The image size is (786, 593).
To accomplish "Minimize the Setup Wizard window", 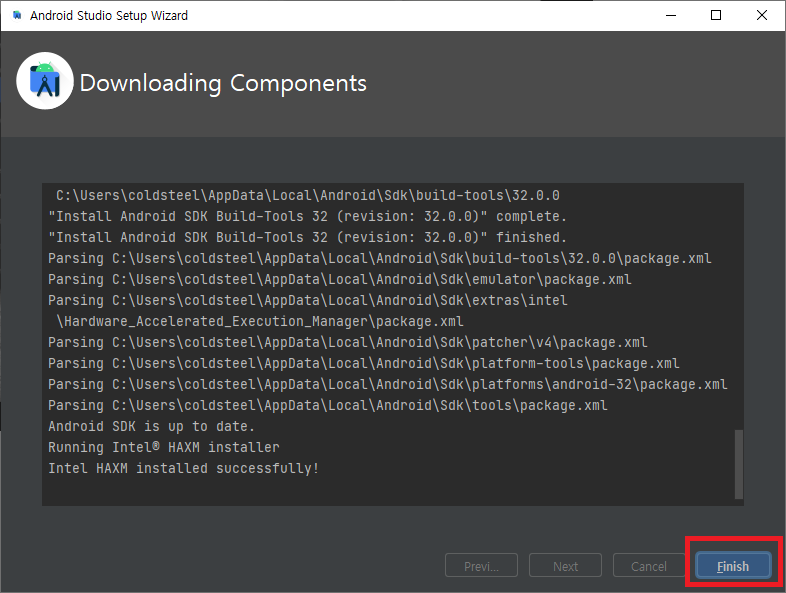I will (671, 16).
